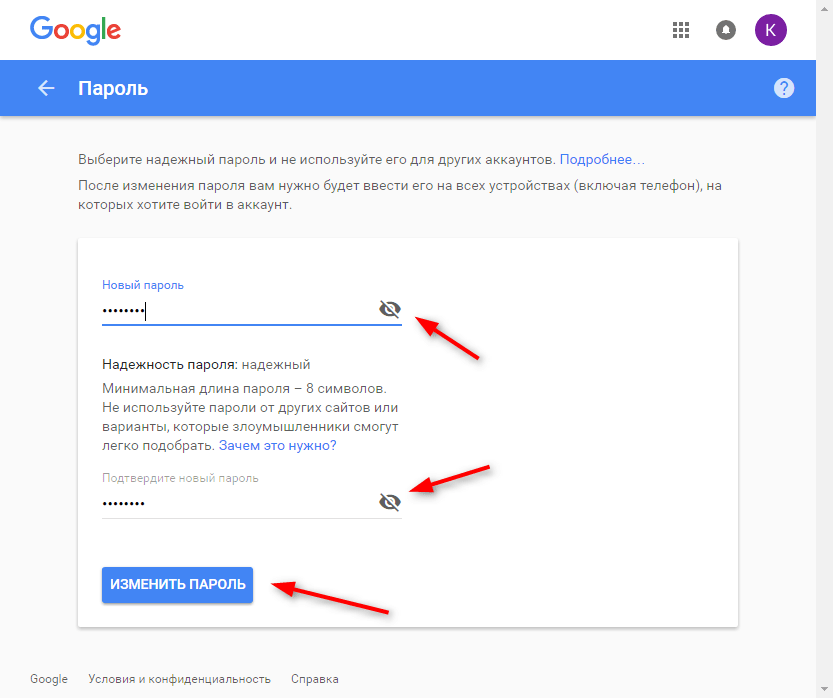
Task: Go back using the header arrow
Action: [46, 88]
